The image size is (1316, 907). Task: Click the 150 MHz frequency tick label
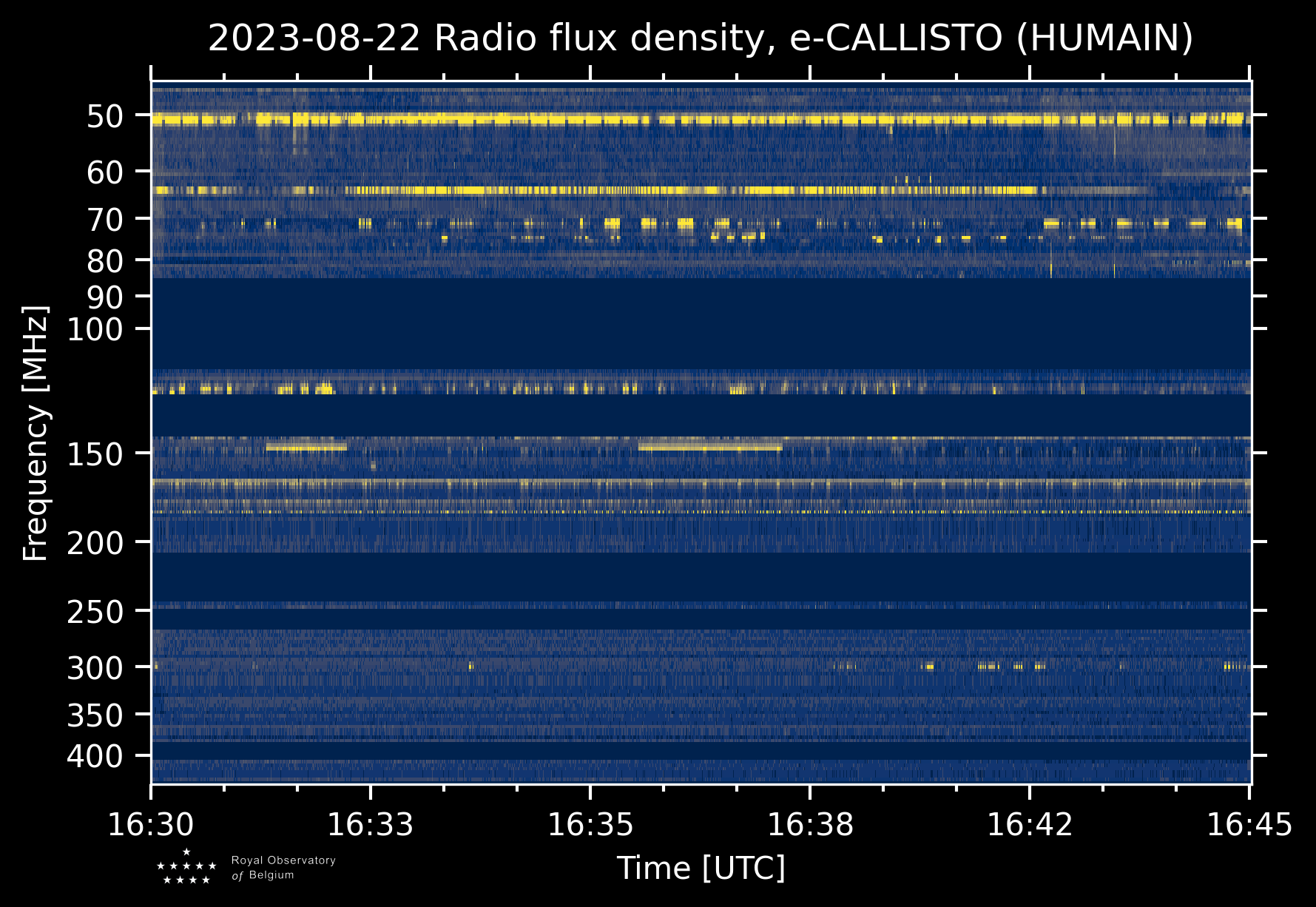tap(95, 453)
